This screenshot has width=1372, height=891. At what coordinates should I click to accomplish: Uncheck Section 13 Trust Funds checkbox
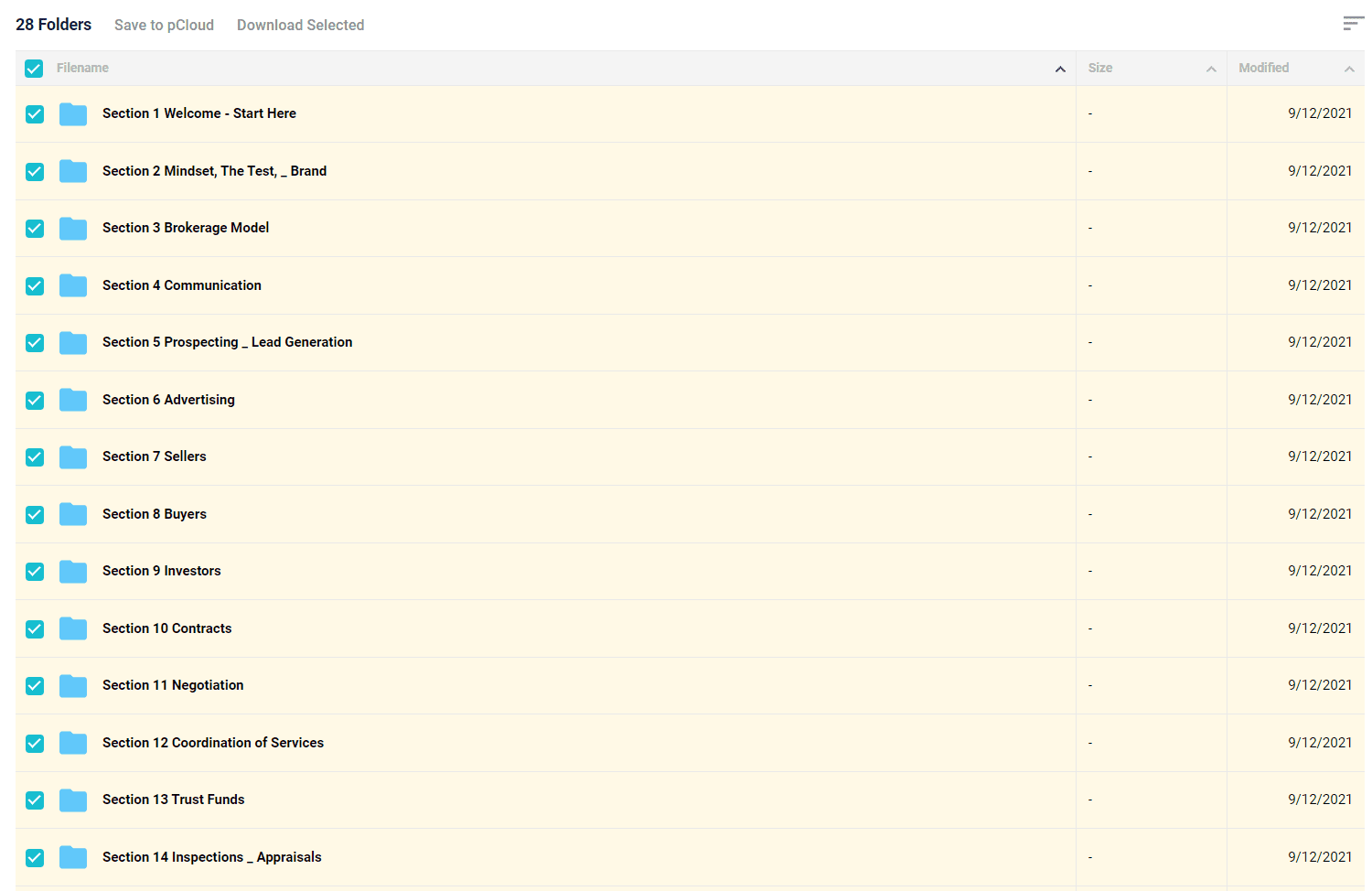[x=35, y=800]
